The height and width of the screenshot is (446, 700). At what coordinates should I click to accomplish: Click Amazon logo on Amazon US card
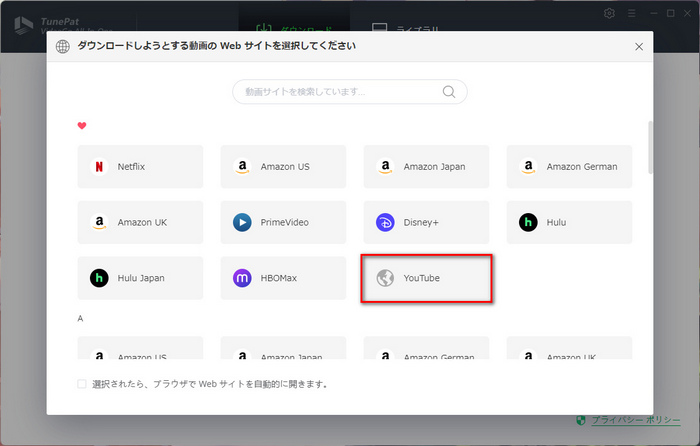(x=242, y=167)
